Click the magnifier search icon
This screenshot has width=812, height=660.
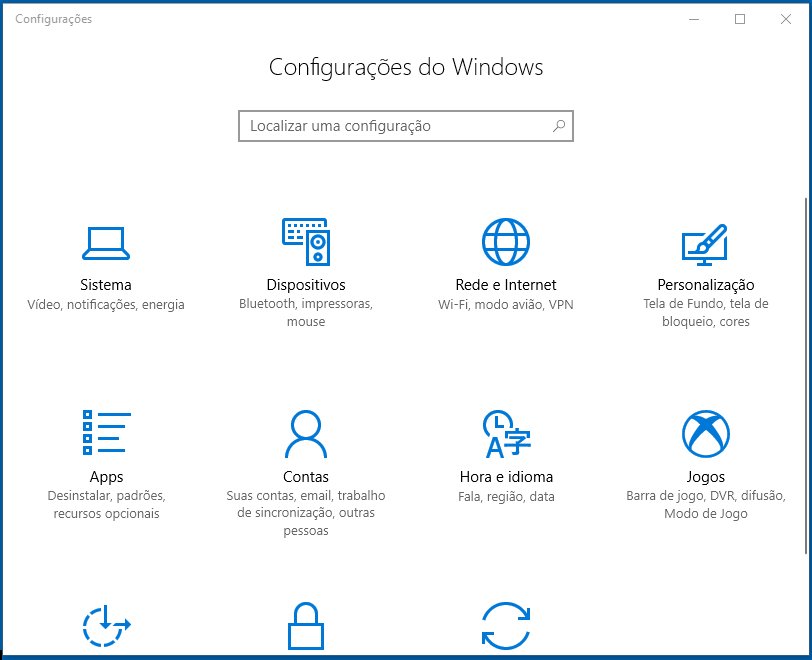tap(559, 126)
